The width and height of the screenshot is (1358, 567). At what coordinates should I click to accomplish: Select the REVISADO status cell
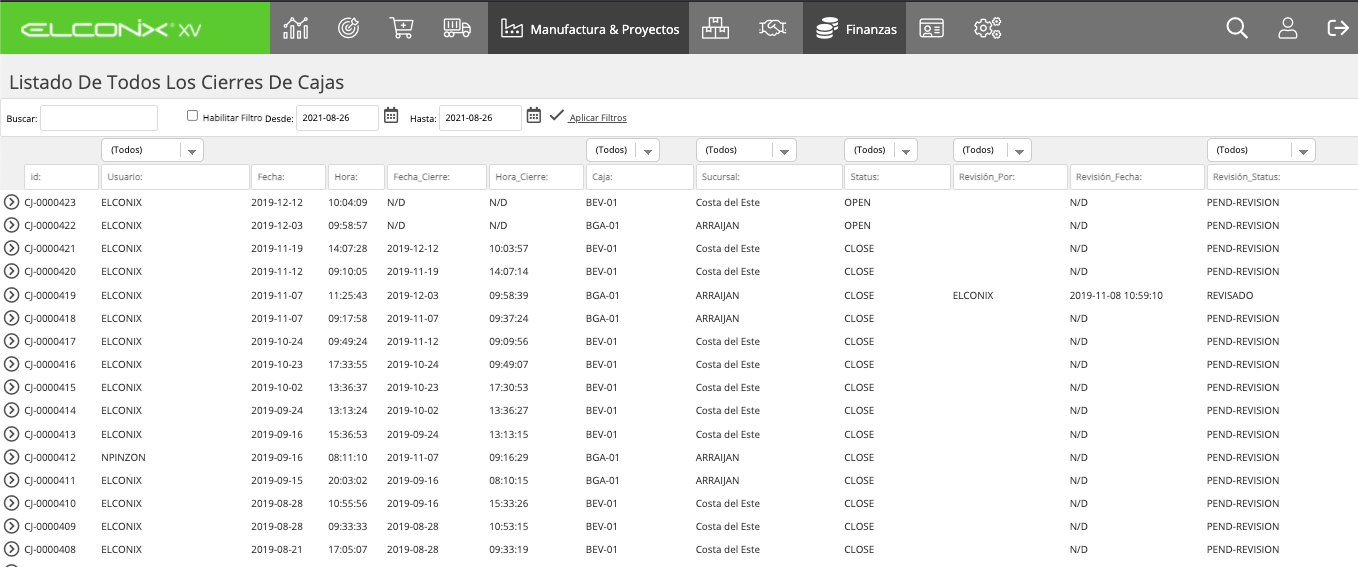tap(1230, 296)
